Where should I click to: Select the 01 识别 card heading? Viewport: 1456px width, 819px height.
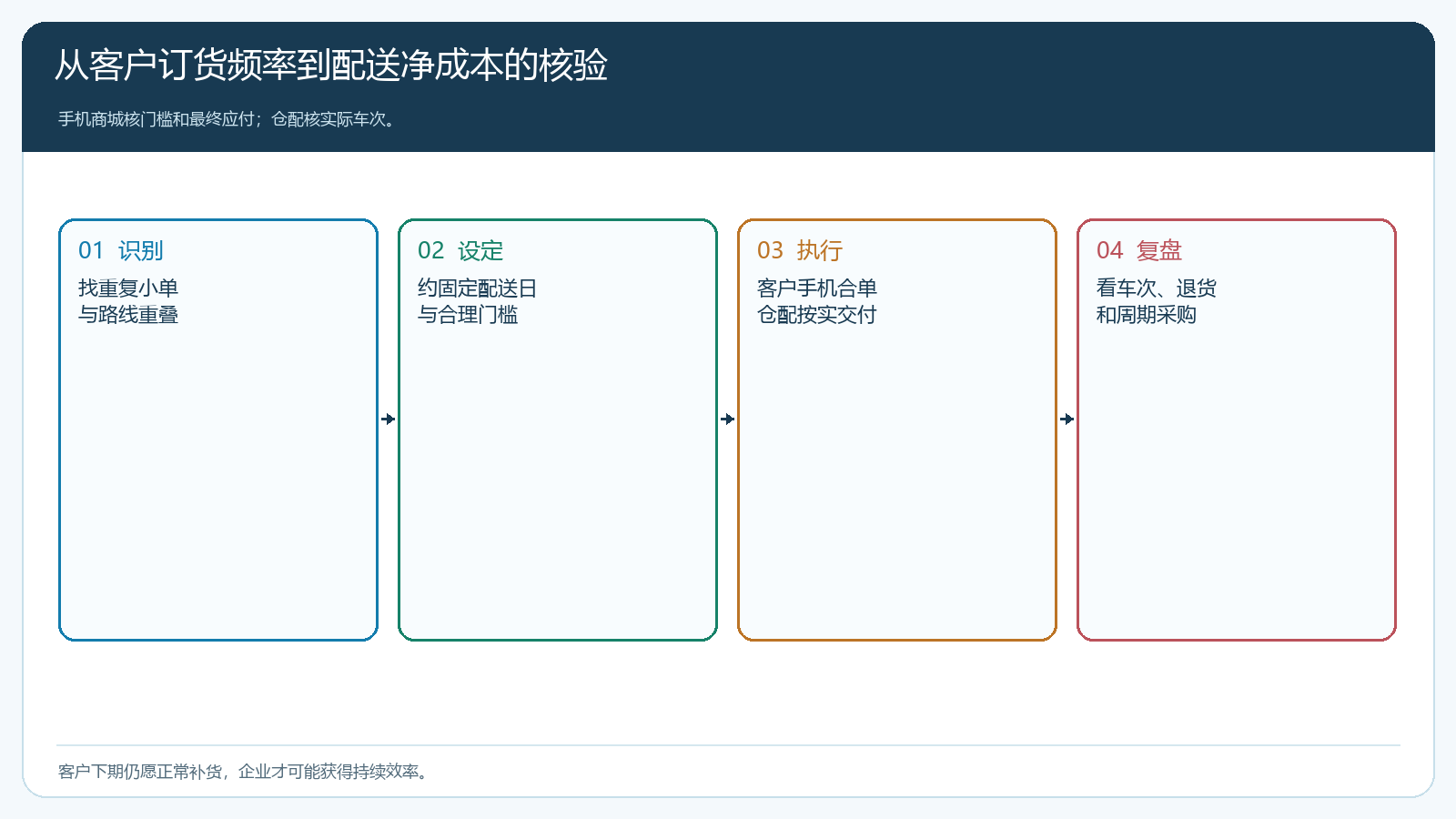(121, 250)
